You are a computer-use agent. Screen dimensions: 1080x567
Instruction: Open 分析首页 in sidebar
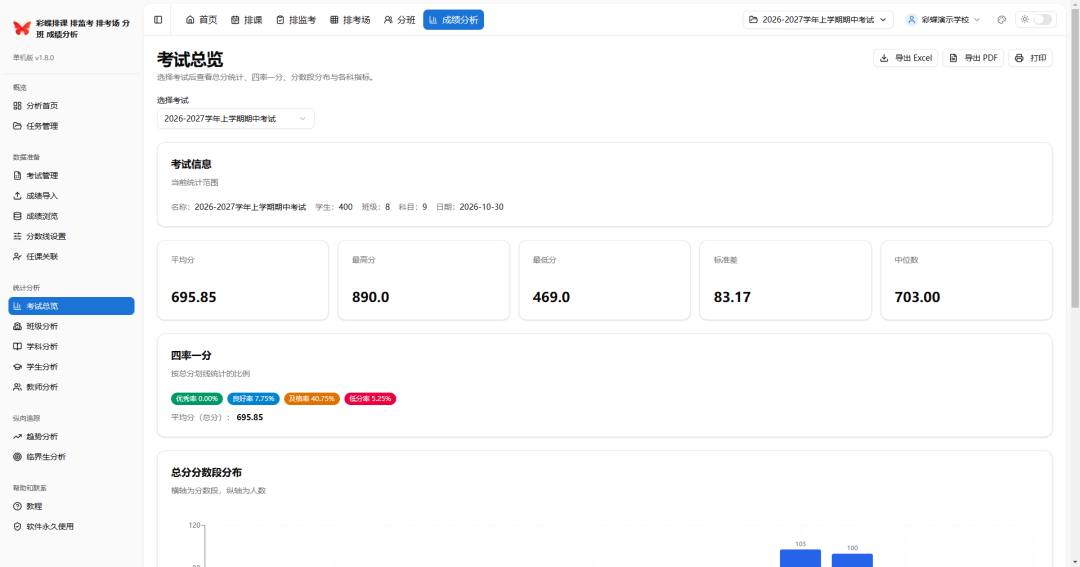point(71,106)
